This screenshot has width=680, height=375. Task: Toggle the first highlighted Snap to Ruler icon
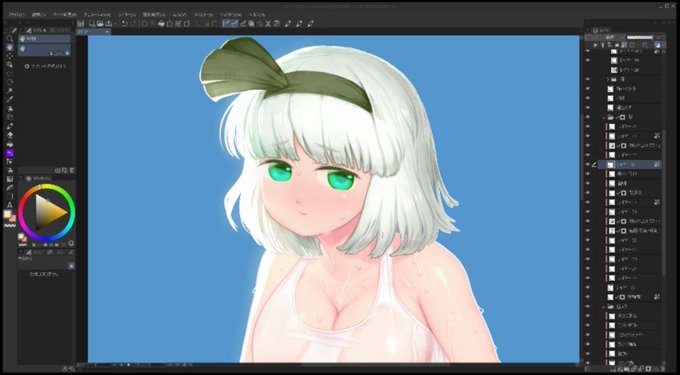tap(226, 23)
